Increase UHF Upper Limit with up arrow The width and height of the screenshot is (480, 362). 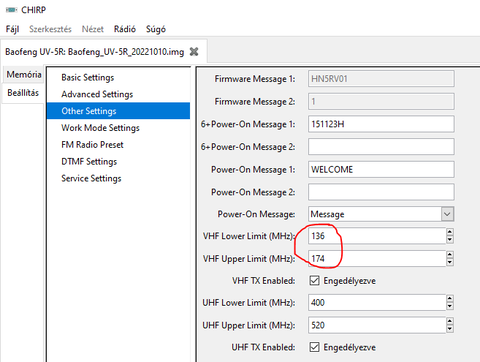coord(450,321)
